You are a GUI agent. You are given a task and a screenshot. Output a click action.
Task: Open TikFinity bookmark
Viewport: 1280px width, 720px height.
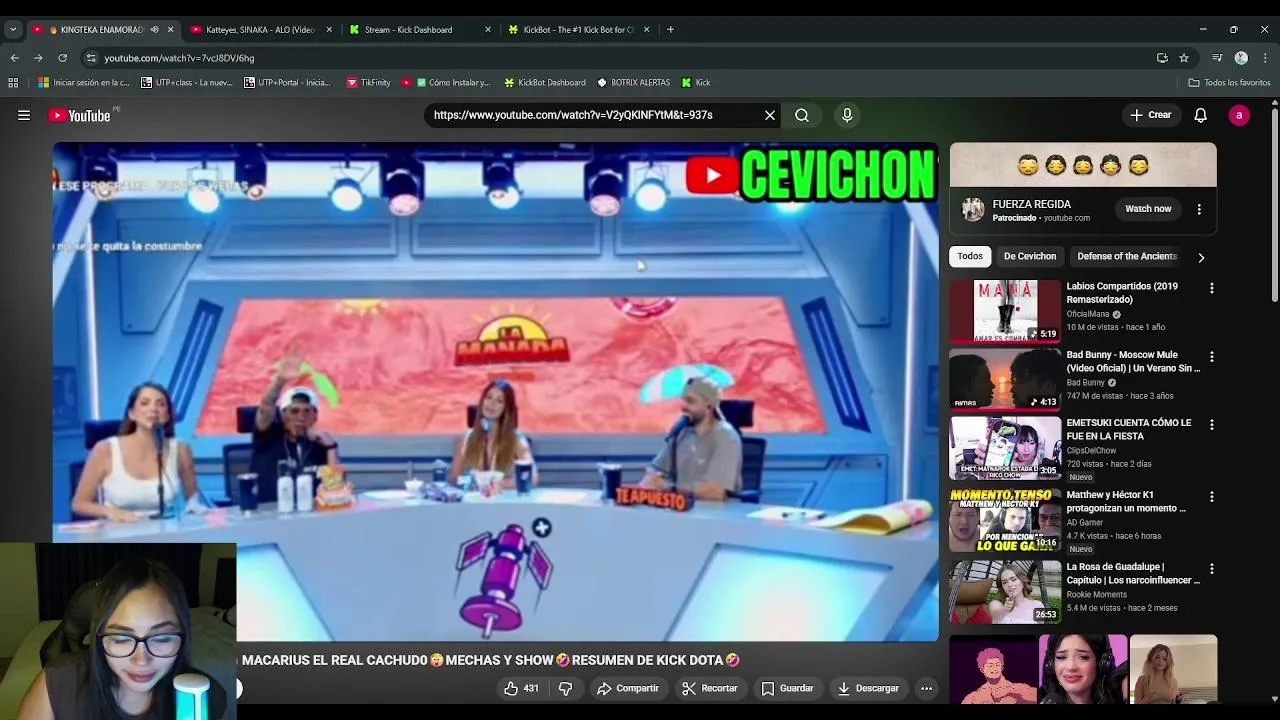coord(368,83)
